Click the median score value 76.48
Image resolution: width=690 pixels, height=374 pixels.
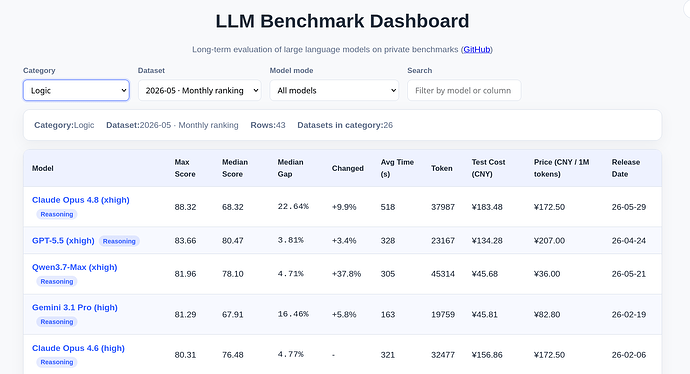tap(233, 355)
